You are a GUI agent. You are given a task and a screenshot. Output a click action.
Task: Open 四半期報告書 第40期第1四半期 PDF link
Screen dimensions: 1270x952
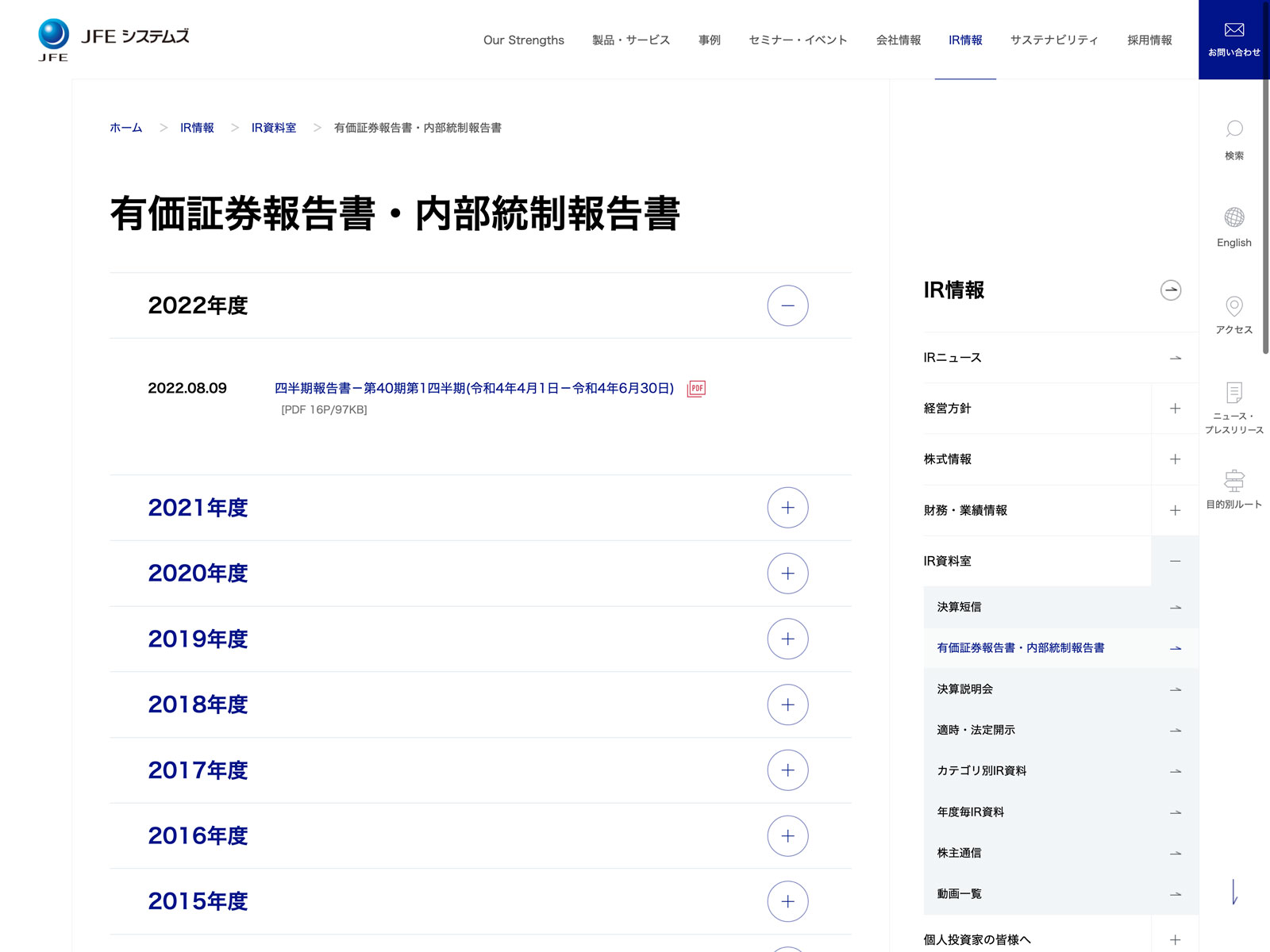[474, 388]
